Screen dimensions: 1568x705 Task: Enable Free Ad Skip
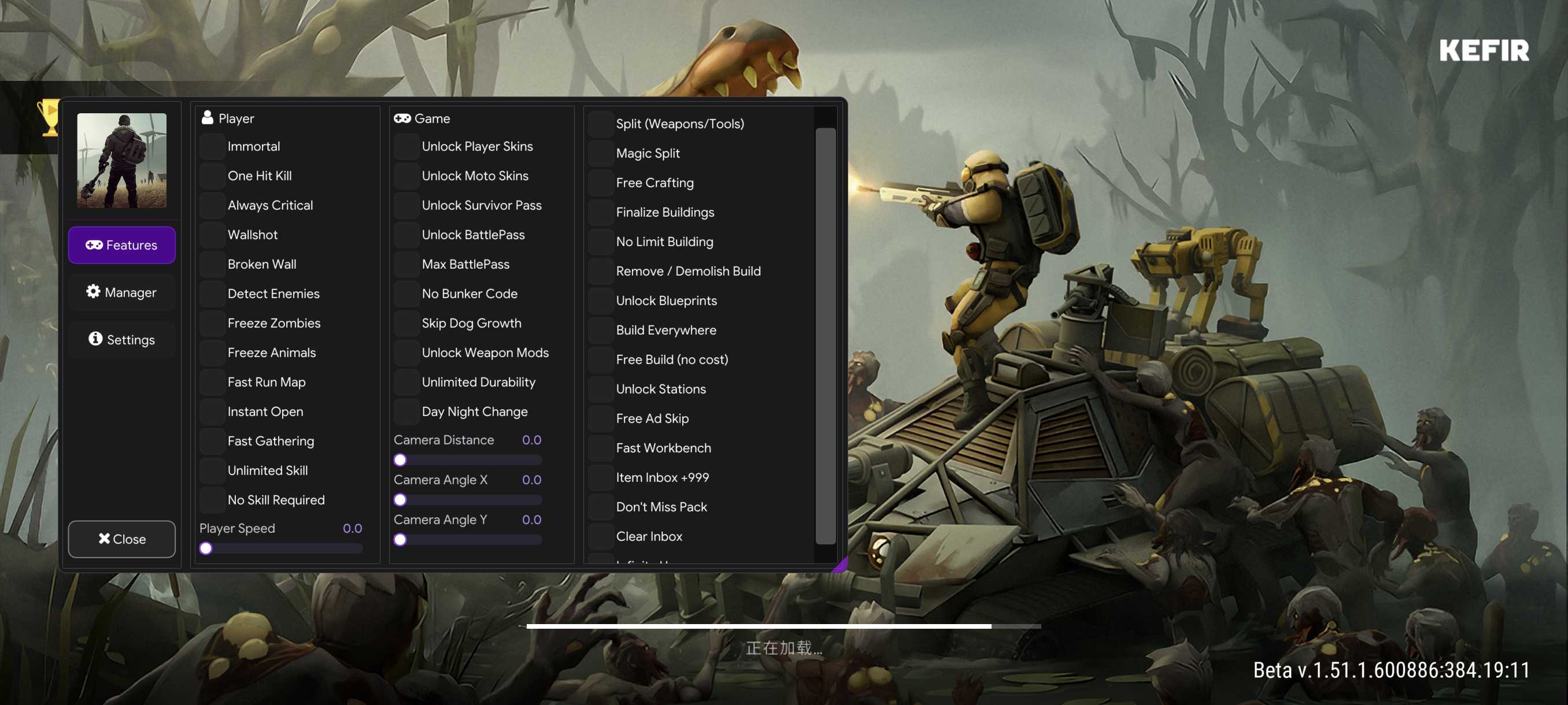[x=601, y=419]
